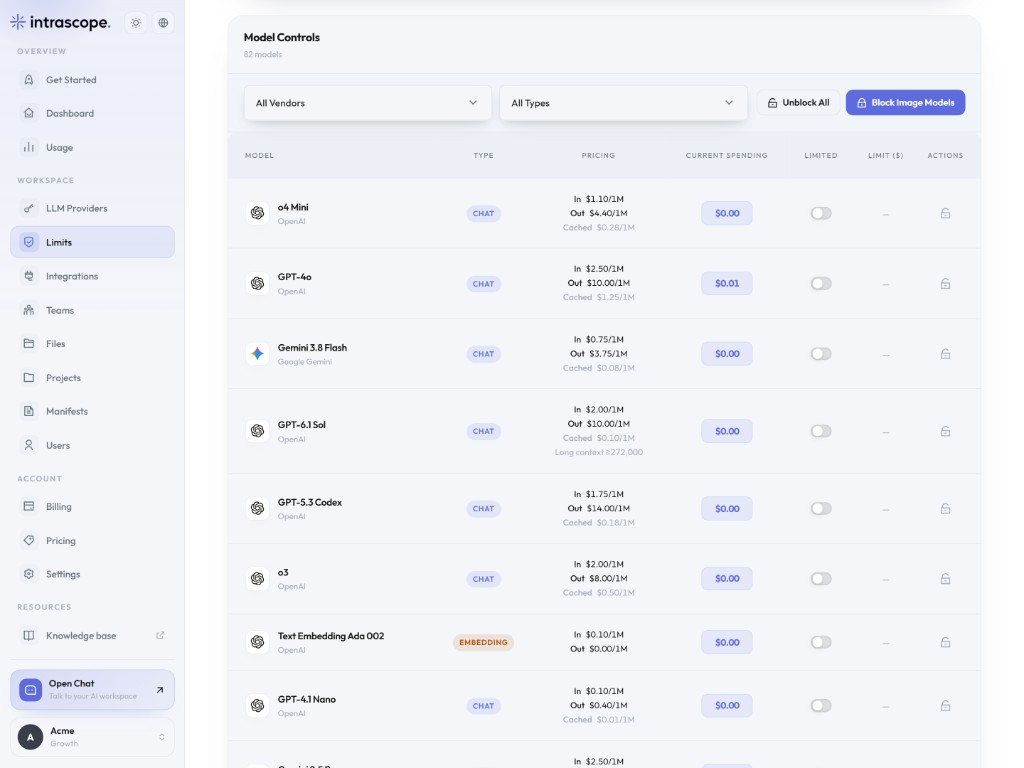Click 'Out $14.00/1M' price text
Image resolution: width=1024 pixels, height=768 pixels.
599,508
